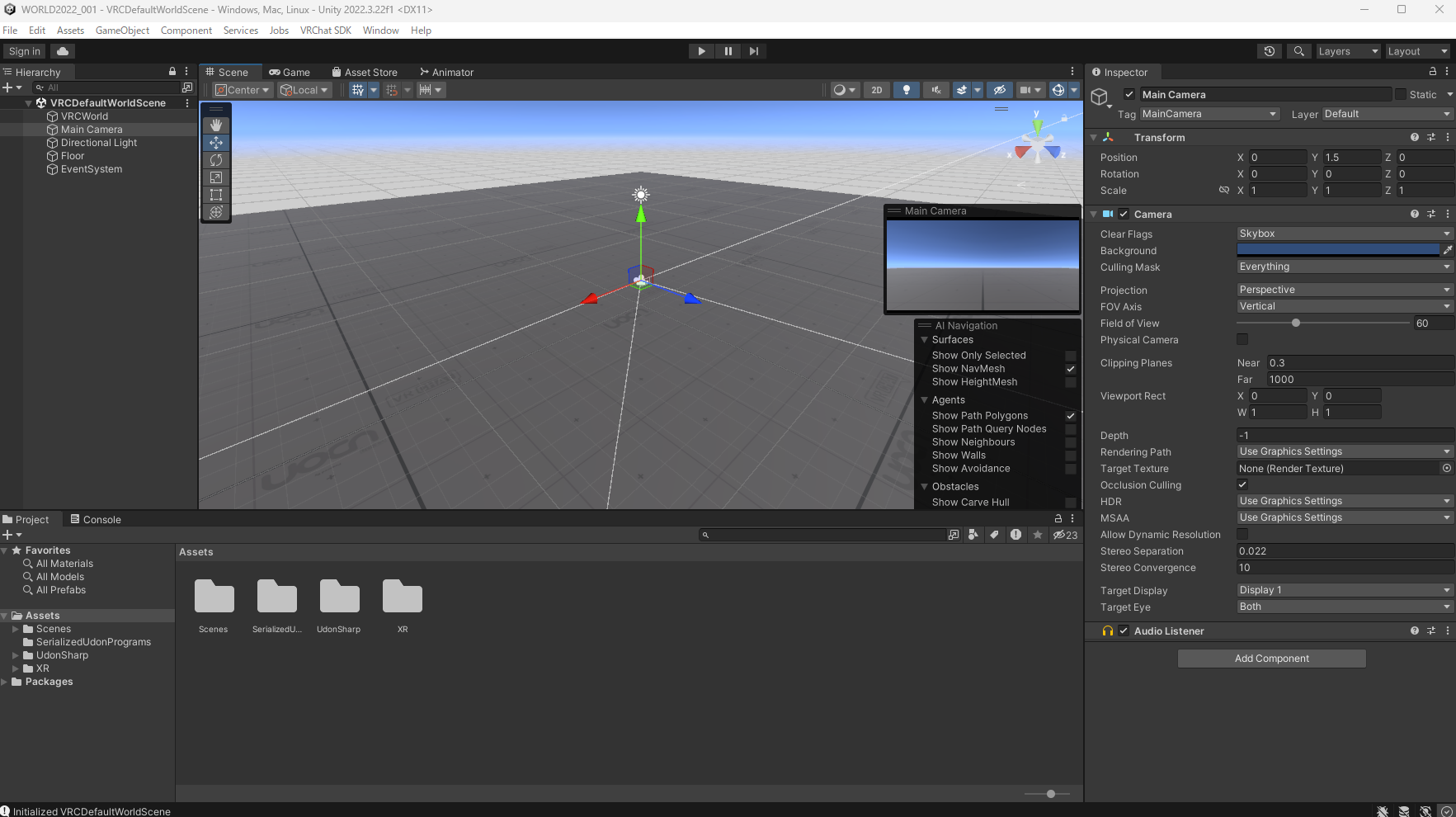Lock the Hierarchy panel
This screenshot has width=1456, height=817.
coord(172,72)
